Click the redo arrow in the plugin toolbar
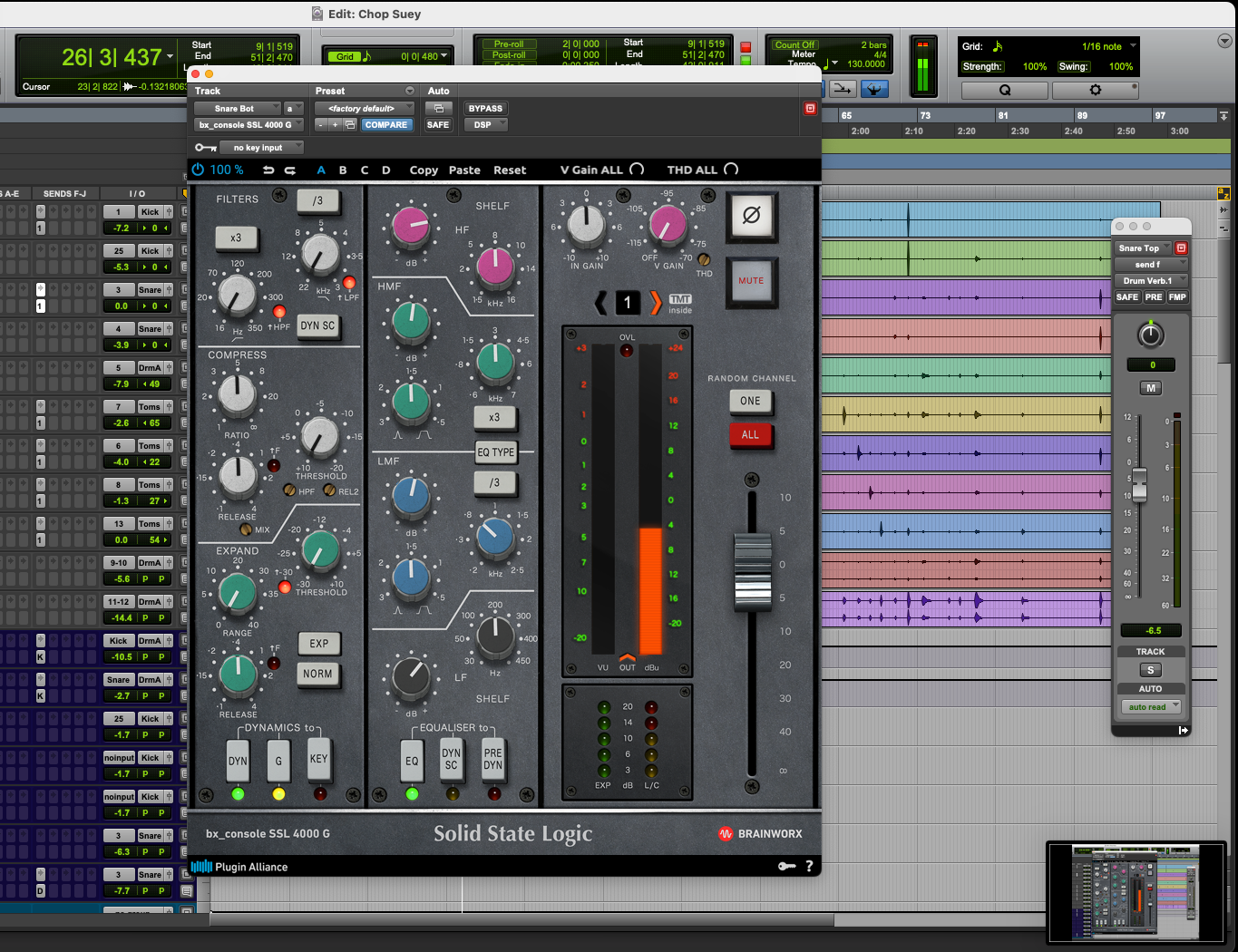The width and height of the screenshot is (1238, 952). tap(290, 170)
